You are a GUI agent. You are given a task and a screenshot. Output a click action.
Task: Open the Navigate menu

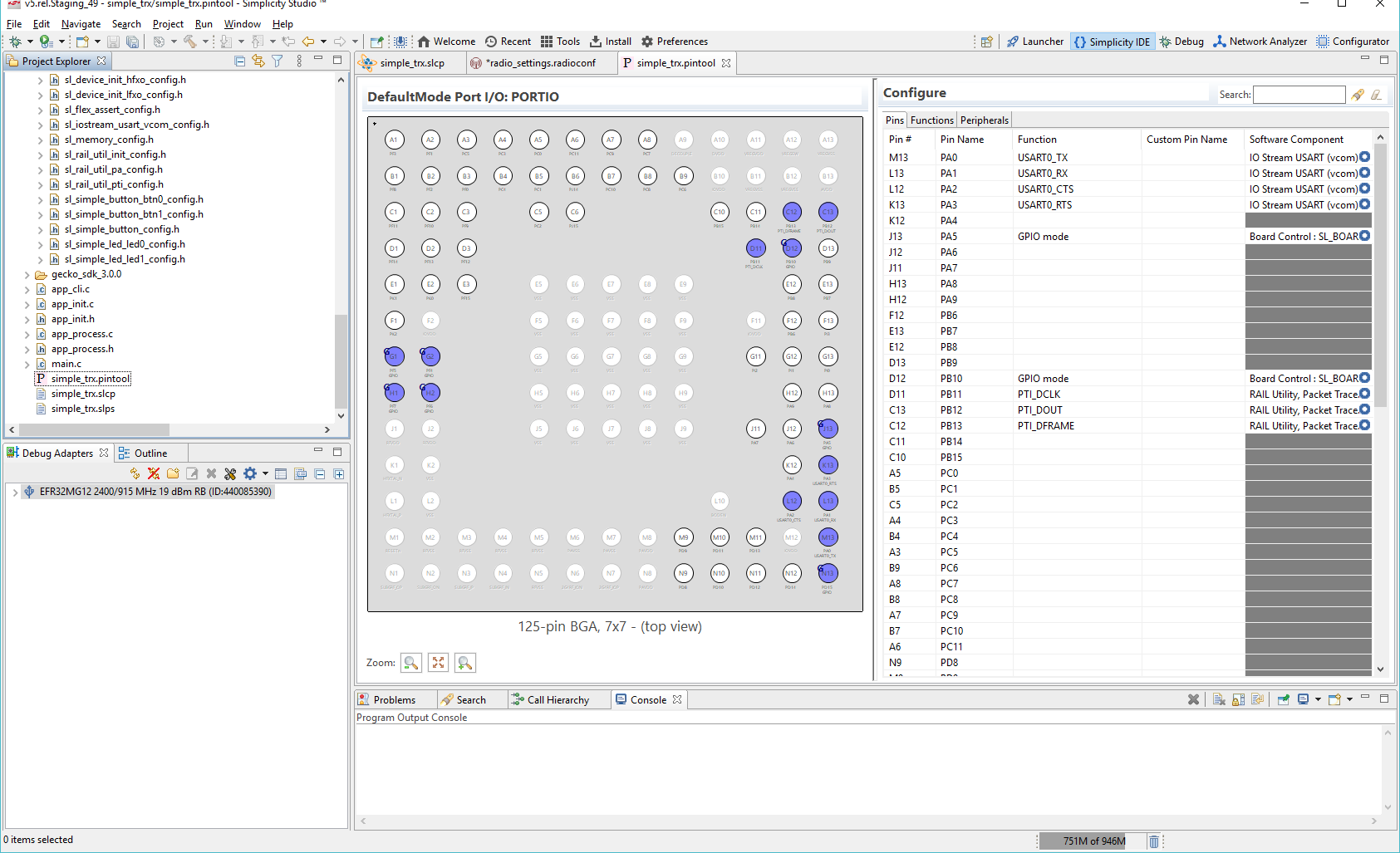tap(81, 24)
